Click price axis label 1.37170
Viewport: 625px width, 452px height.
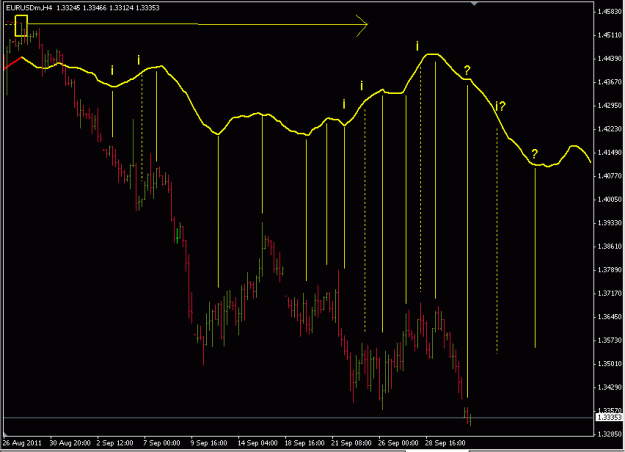point(609,293)
